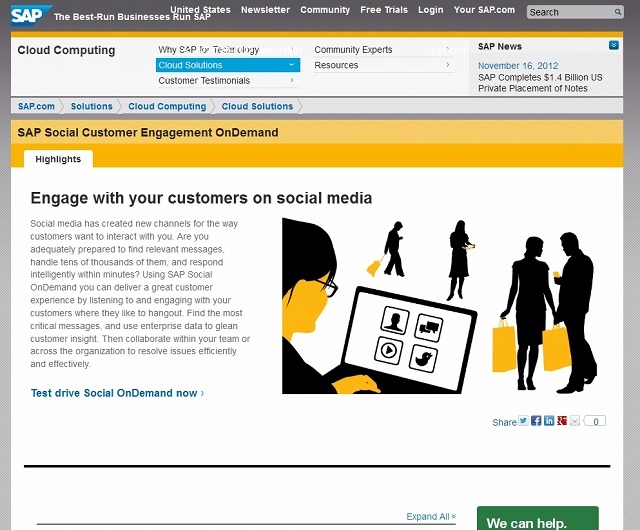Viewport: 640px width, 530px height.
Task: Go to Cloud Computing breadcrumb
Action: pos(167,106)
